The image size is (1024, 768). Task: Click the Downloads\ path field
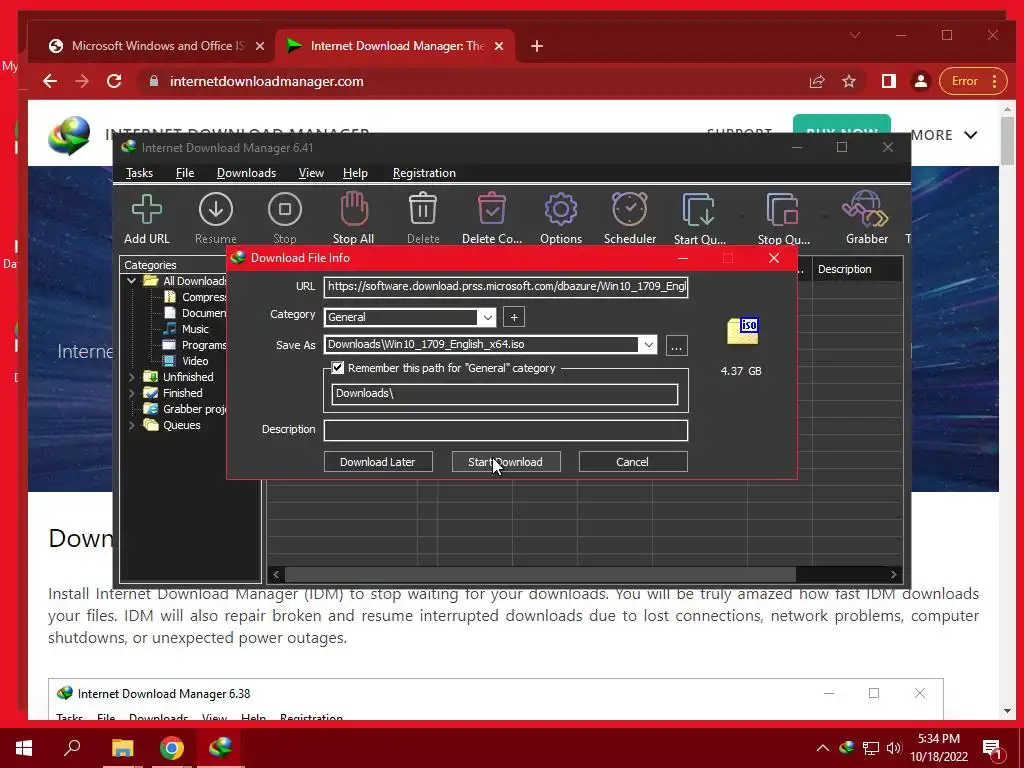tap(504, 394)
